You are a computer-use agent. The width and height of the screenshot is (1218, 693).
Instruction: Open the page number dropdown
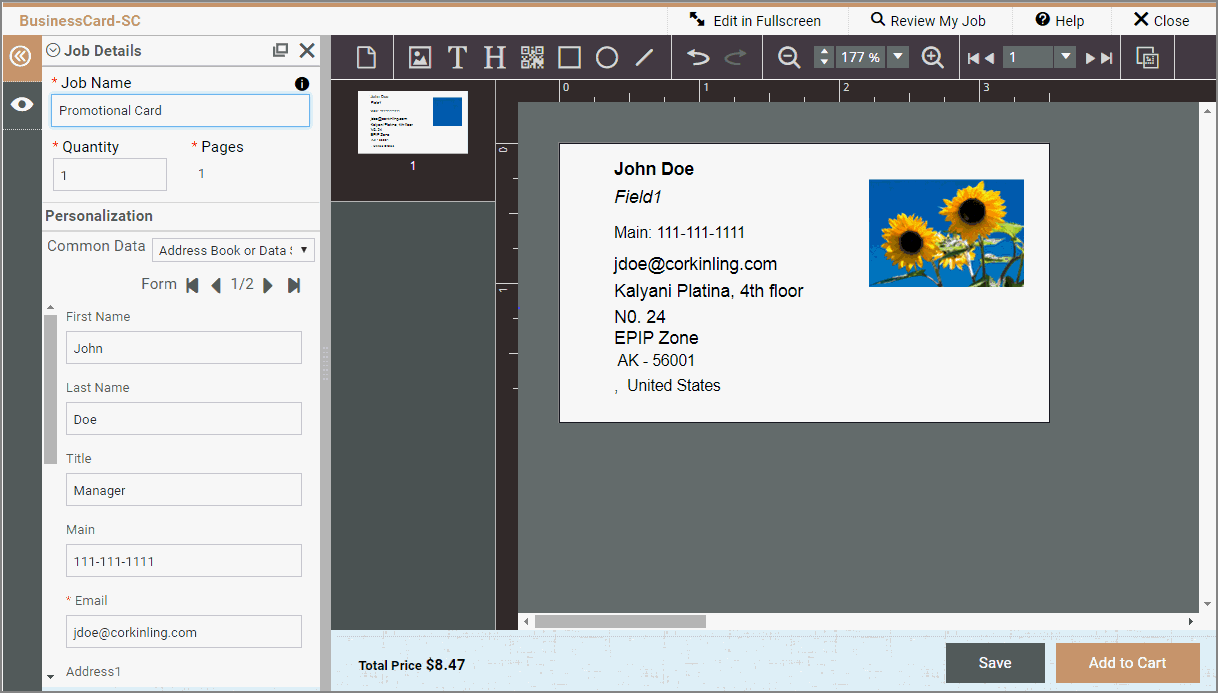[1065, 58]
